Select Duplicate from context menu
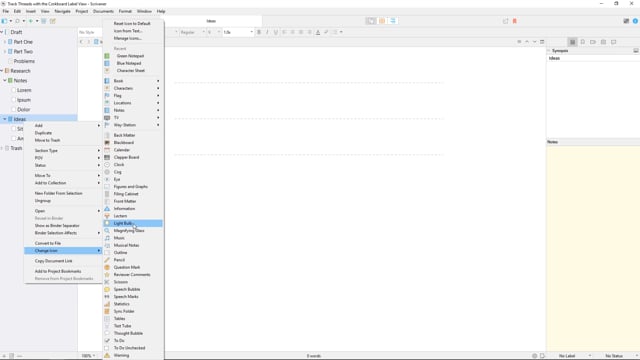Image resolution: width=640 pixels, height=360 pixels. 63,133
